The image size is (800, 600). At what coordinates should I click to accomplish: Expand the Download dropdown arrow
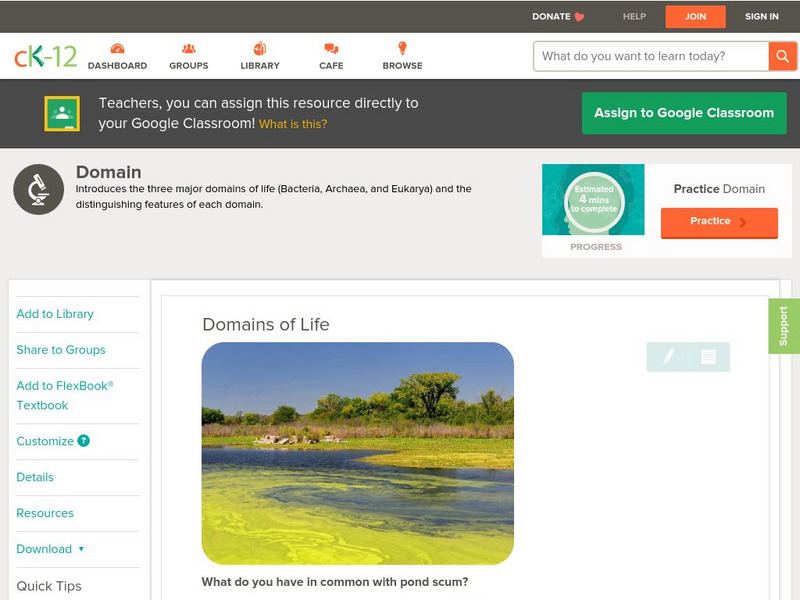pos(81,549)
